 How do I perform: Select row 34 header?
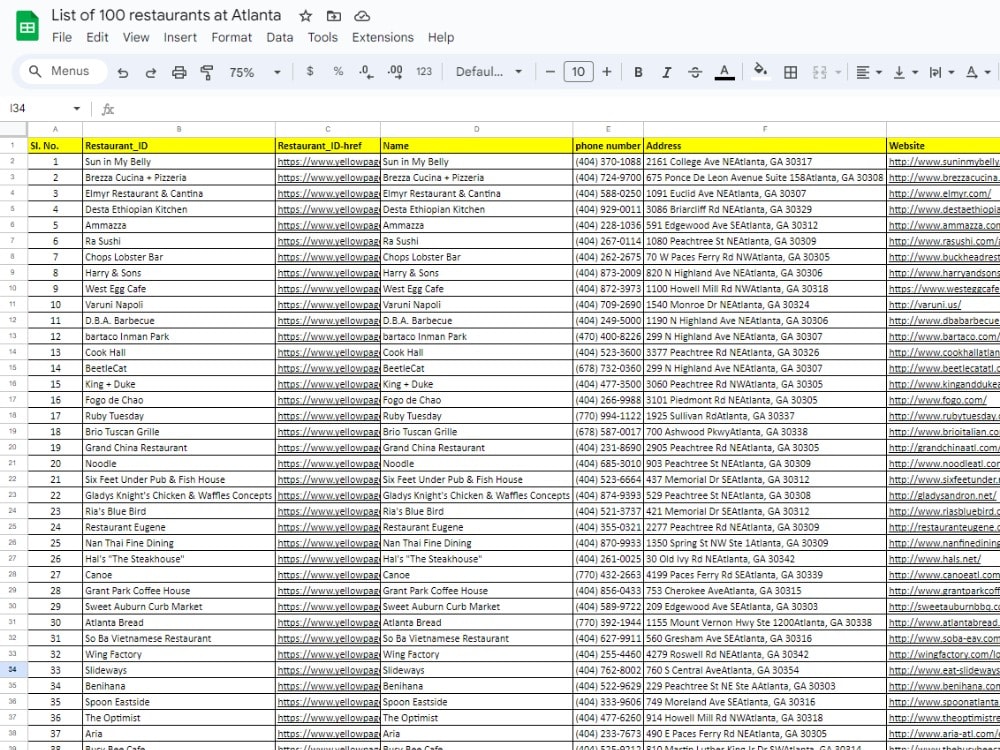click(13, 670)
